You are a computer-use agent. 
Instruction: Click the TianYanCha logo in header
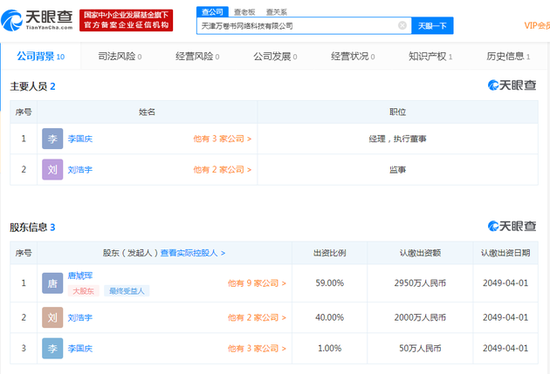[37, 20]
